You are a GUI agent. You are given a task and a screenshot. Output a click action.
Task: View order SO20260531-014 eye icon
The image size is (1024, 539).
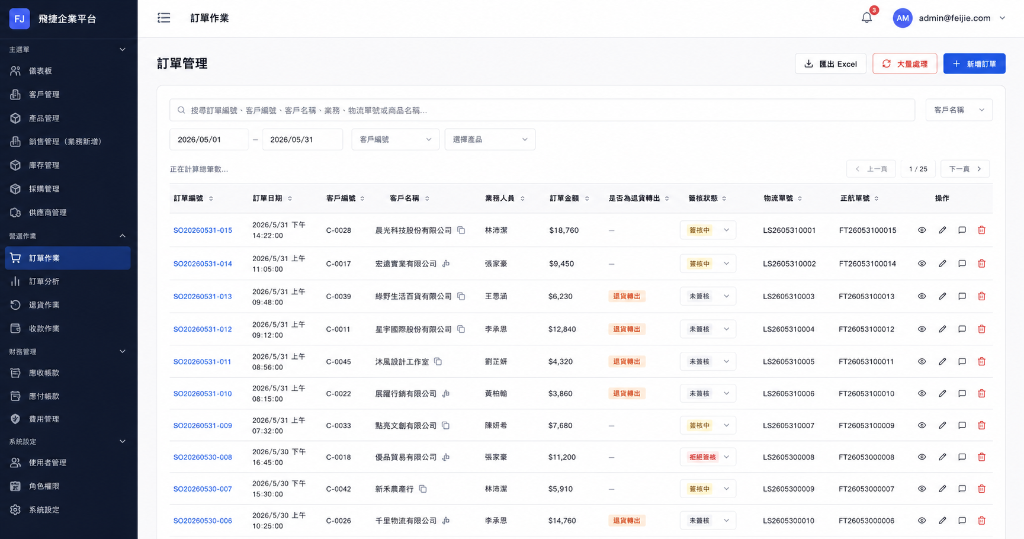click(921, 264)
